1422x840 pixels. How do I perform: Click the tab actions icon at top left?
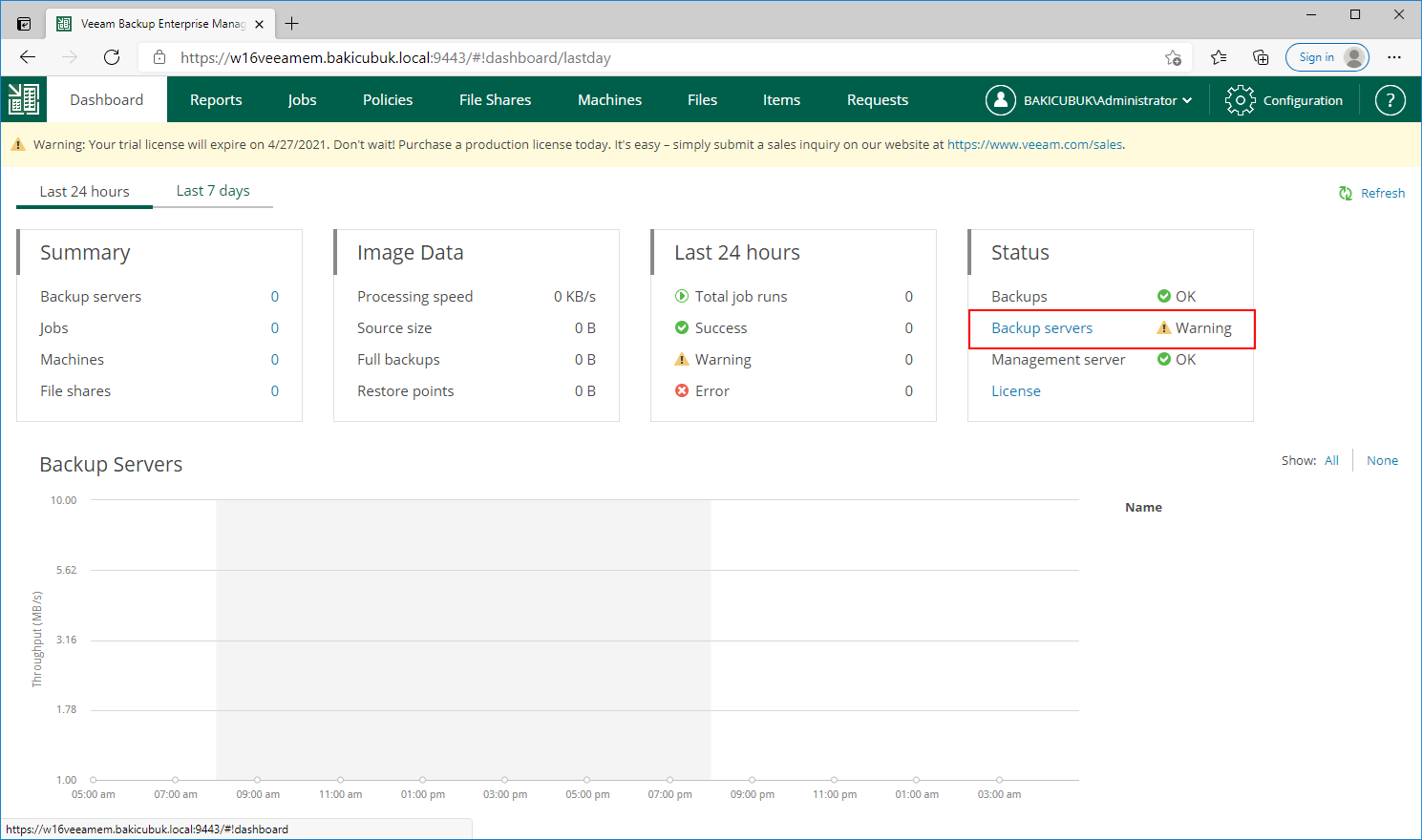pos(24,24)
